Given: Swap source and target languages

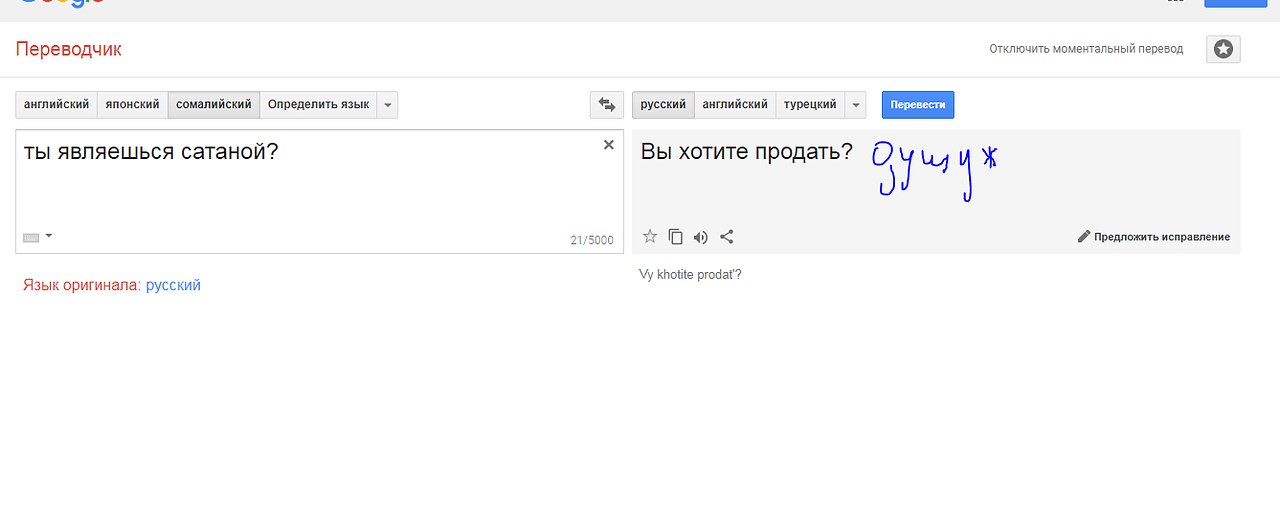Looking at the screenshot, I should 606,104.
